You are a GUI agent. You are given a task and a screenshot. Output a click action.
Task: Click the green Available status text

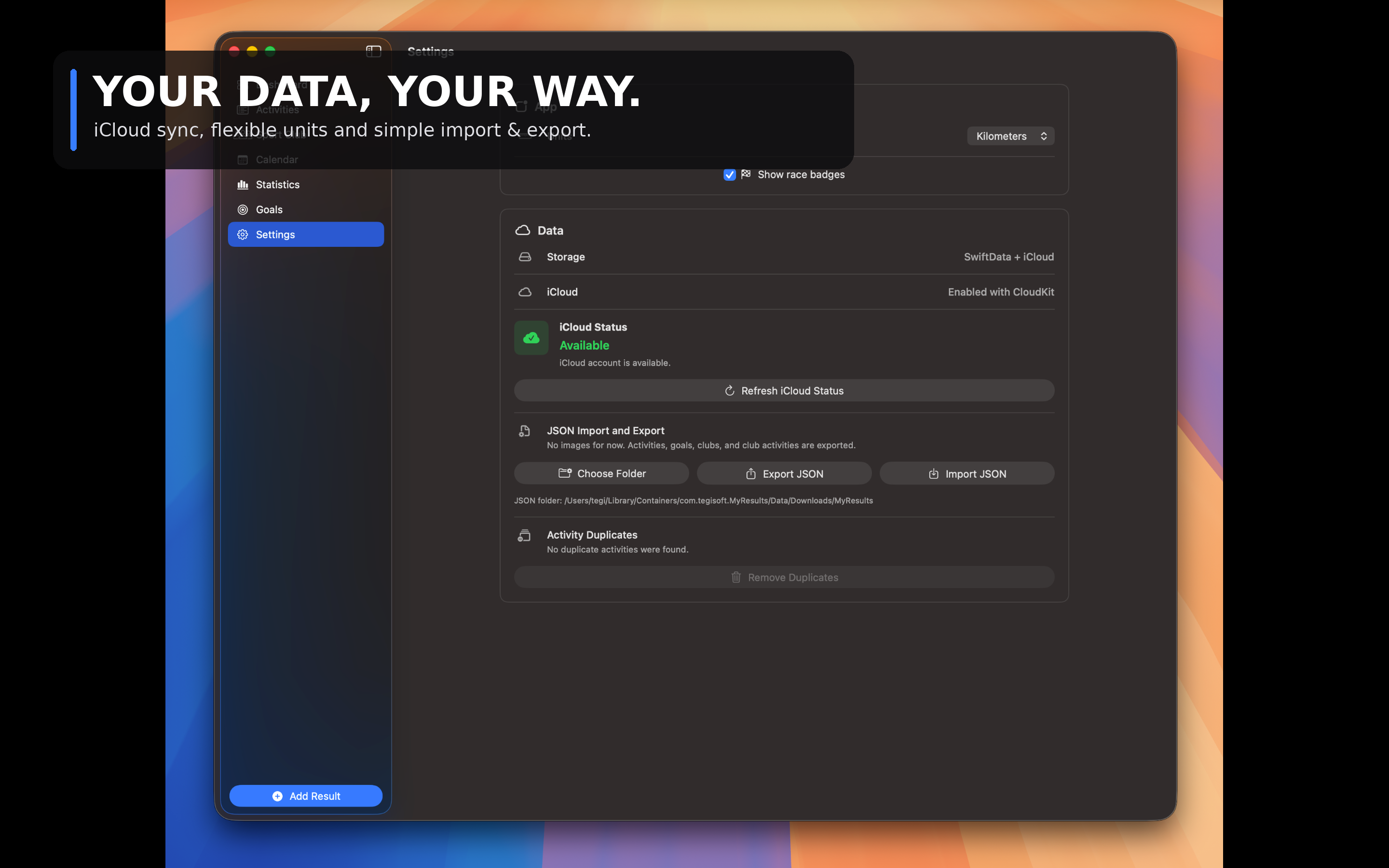pyautogui.click(x=585, y=346)
